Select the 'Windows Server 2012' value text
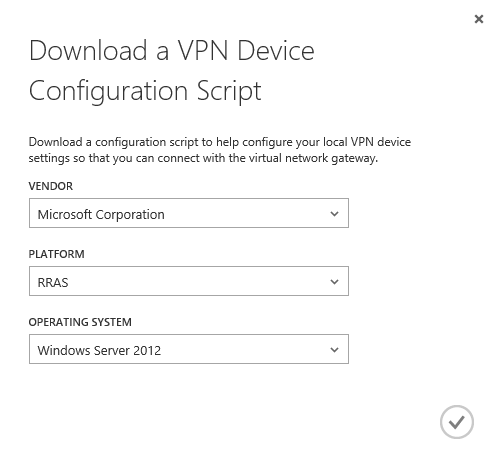The height and width of the screenshot is (462, 497). pos(99,350)
